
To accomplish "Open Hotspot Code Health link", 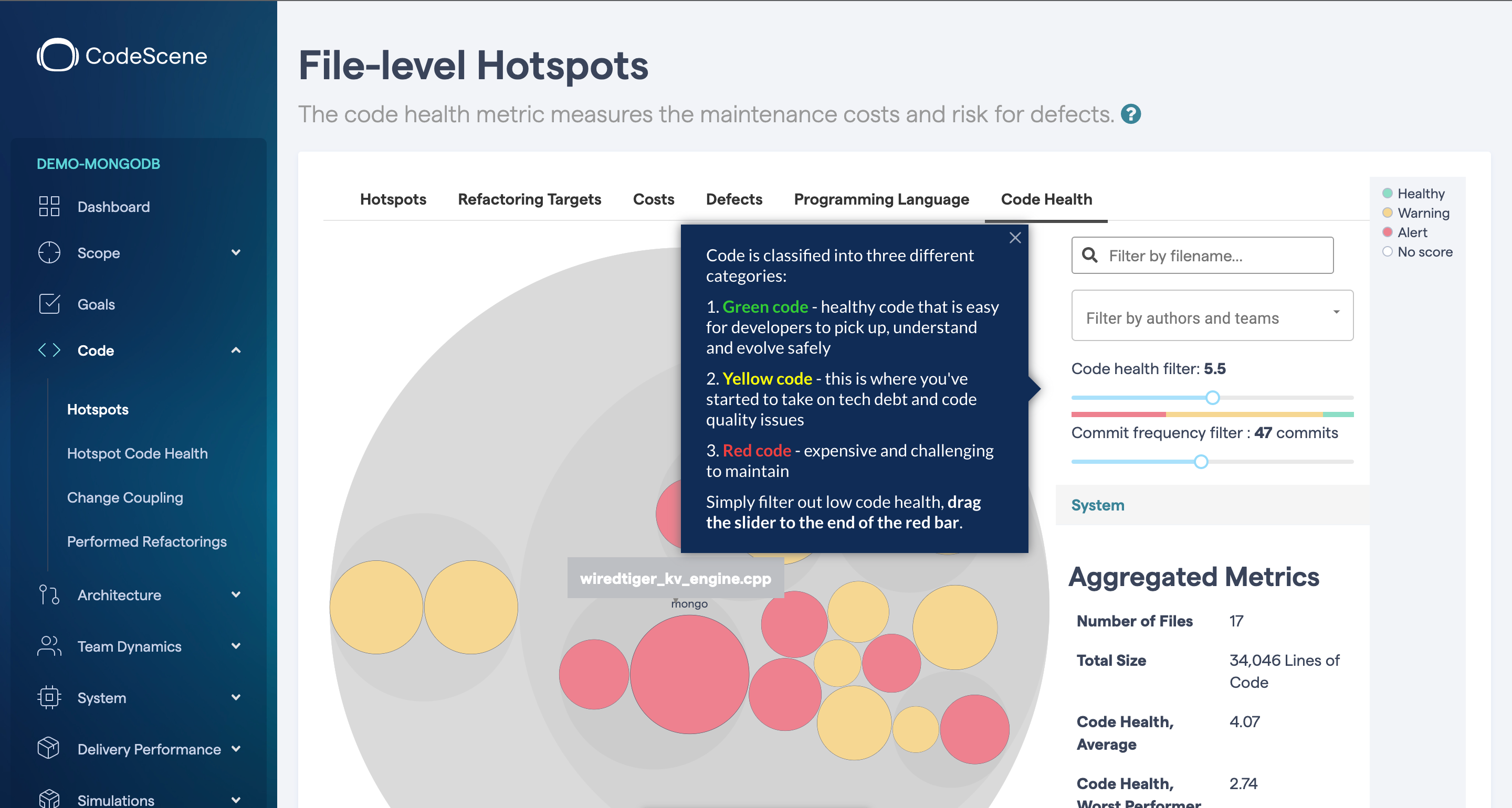I will (x=138, y=454).
